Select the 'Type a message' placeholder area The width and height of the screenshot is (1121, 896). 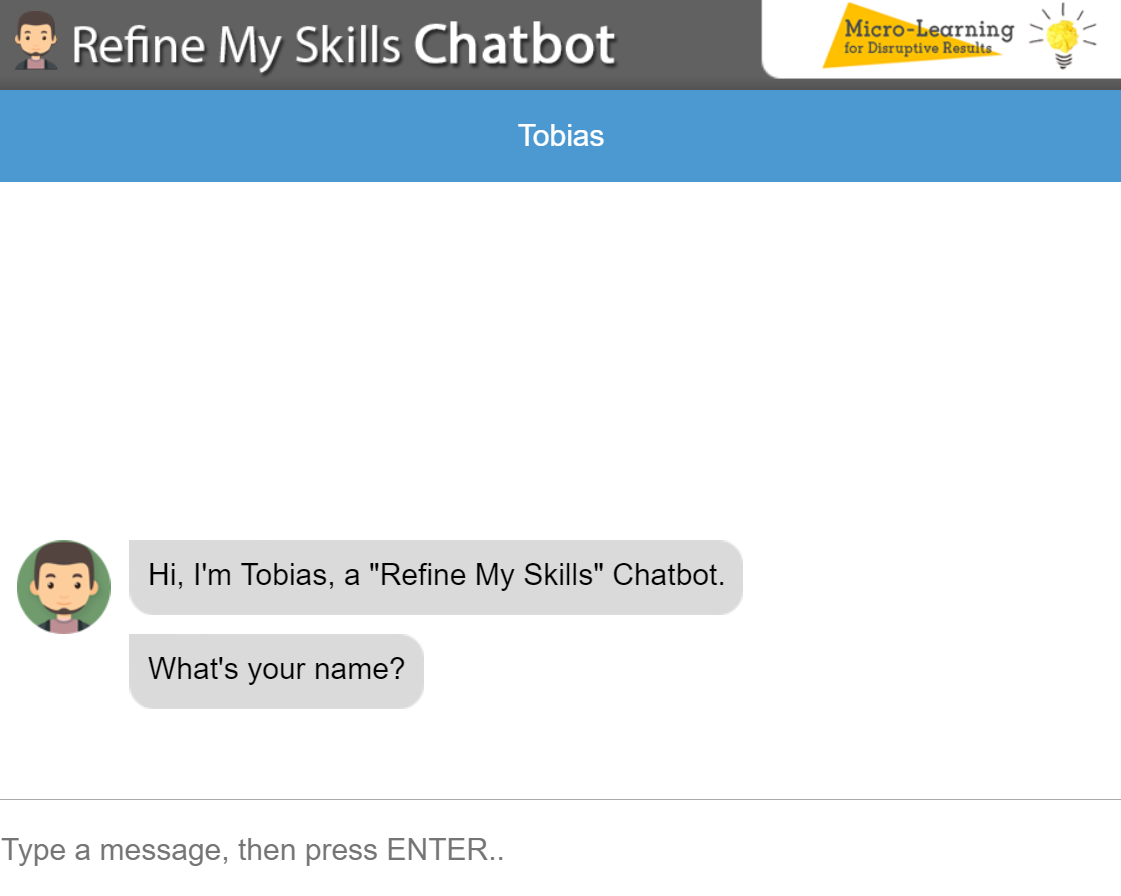253,850
